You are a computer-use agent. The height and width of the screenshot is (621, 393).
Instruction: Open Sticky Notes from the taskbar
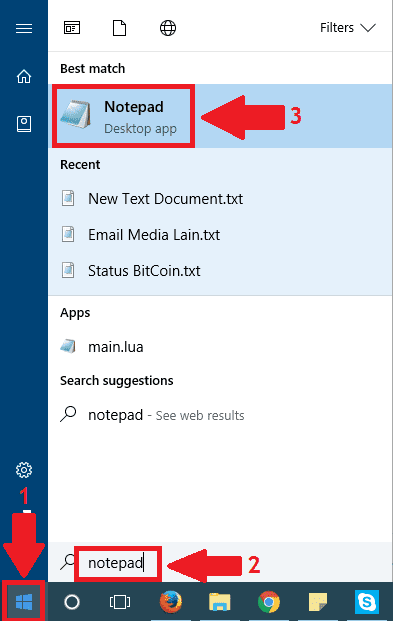coord(318,602)
